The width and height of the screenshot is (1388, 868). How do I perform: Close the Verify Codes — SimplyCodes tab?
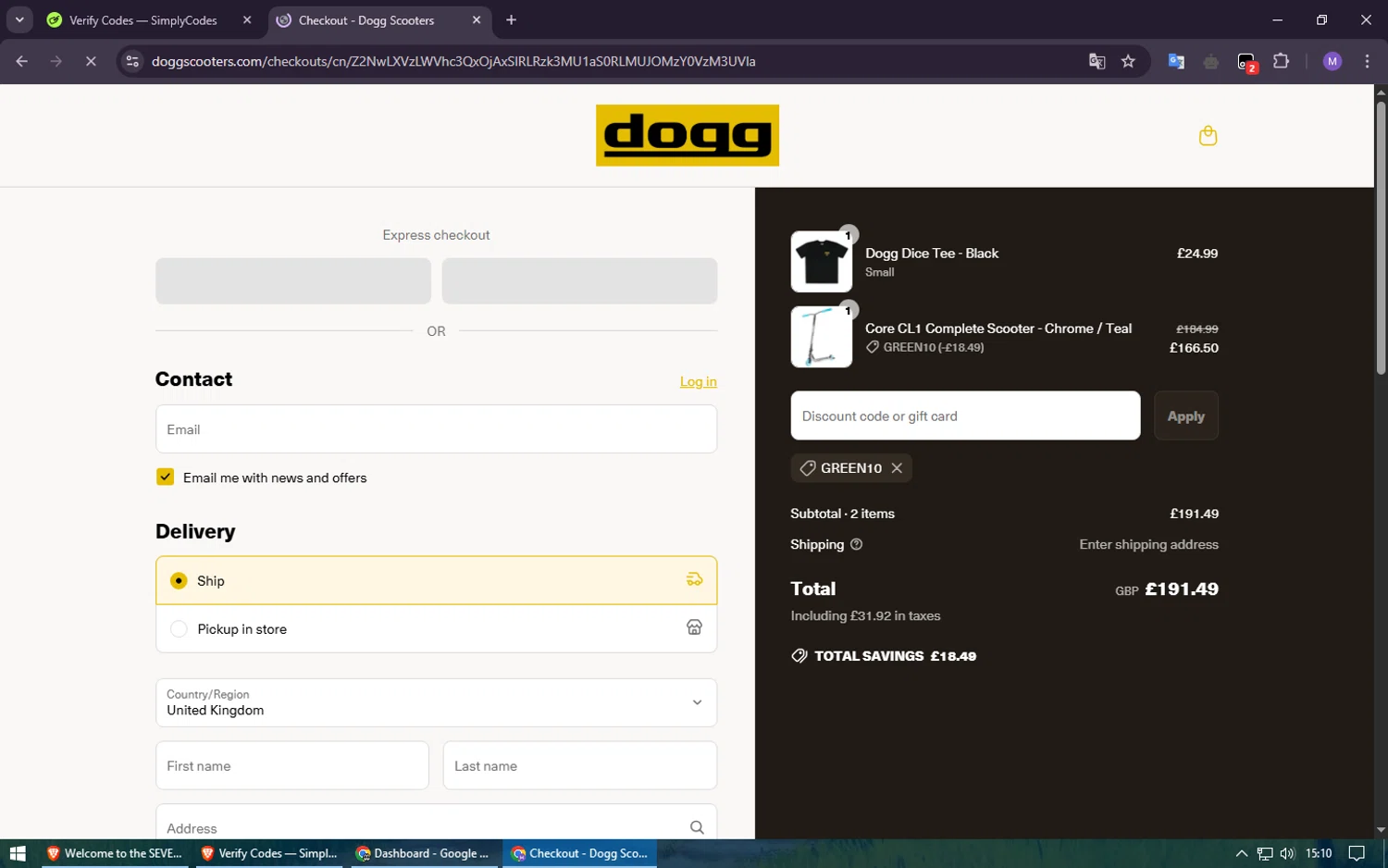pos(247,19)
